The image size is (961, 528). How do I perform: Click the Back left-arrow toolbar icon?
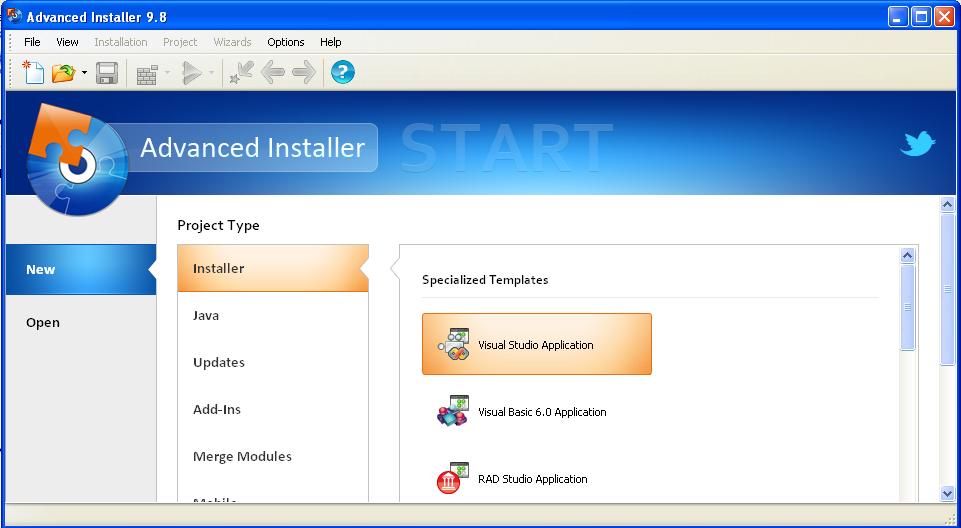click(x=273, y=72)
